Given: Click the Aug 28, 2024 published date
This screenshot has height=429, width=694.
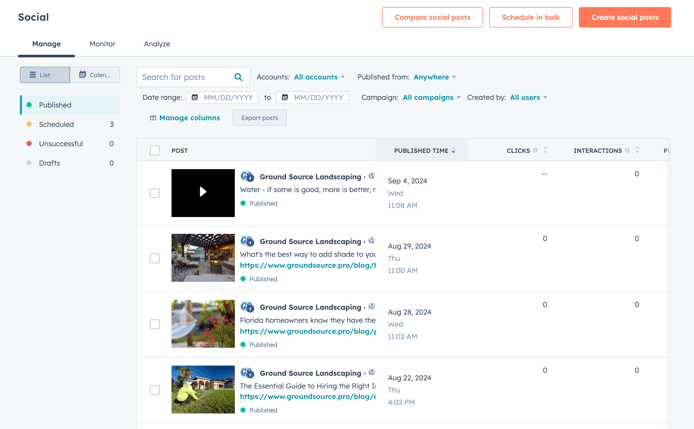Looking at the screenshot, I should [x=409, y=312].
